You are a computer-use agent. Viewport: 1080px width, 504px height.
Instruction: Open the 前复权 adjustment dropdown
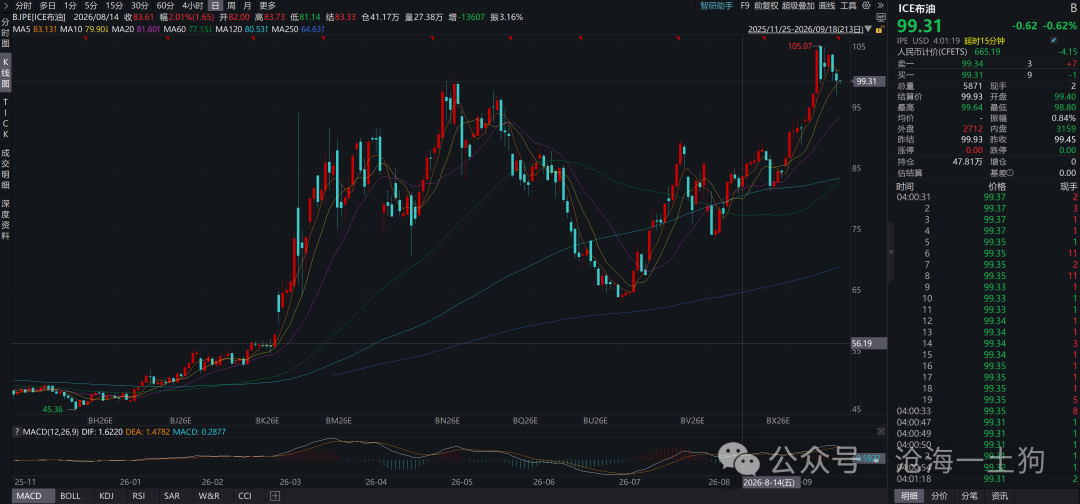[x=767, y=5]
